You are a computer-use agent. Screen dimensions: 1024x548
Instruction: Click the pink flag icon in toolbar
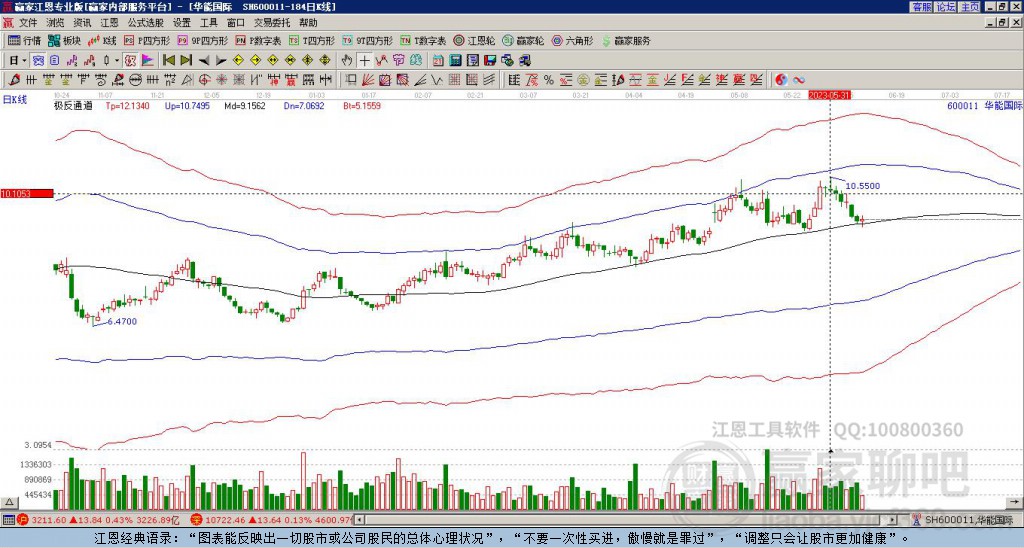pyautogui.click(x=148, y=61)
